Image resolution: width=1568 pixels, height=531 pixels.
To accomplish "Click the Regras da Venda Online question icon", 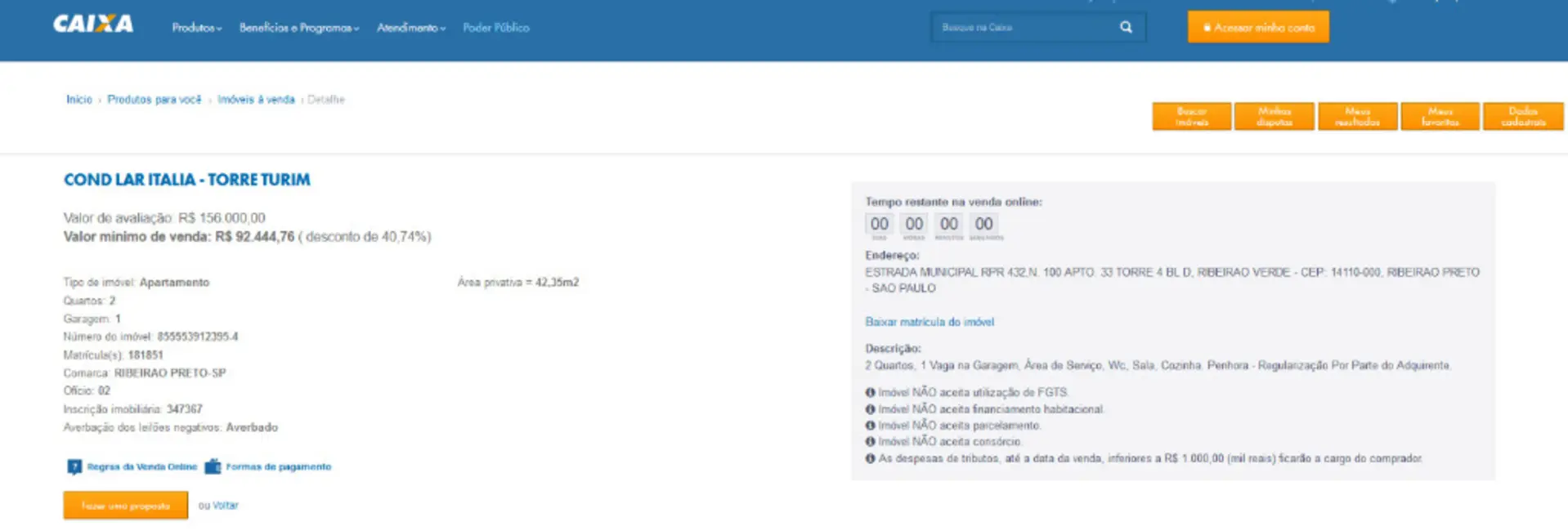I will (74, 466).
